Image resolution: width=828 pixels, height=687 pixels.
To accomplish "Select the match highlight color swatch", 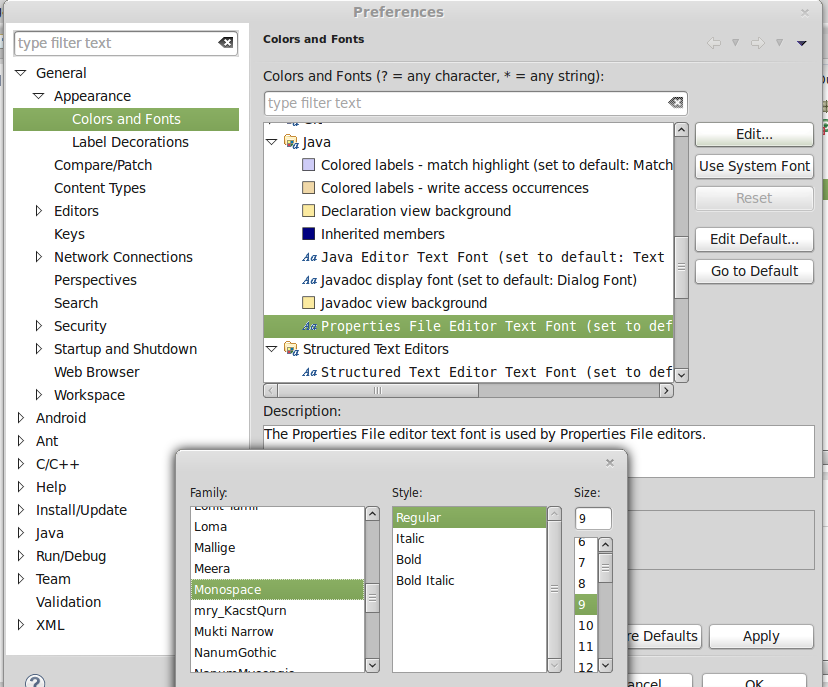I will [308, 165].
